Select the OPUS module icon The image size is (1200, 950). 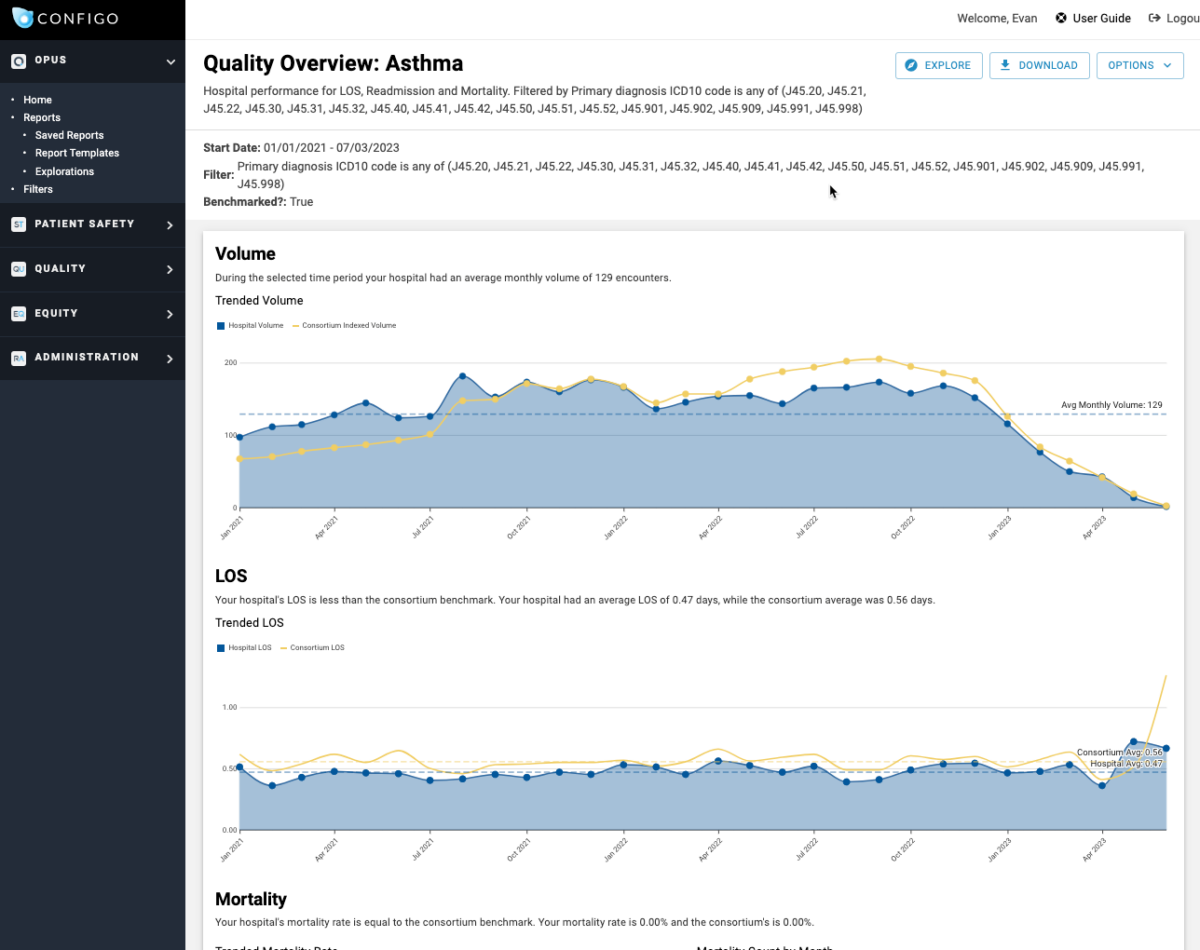pyautogui.click(x=19, y=61)
